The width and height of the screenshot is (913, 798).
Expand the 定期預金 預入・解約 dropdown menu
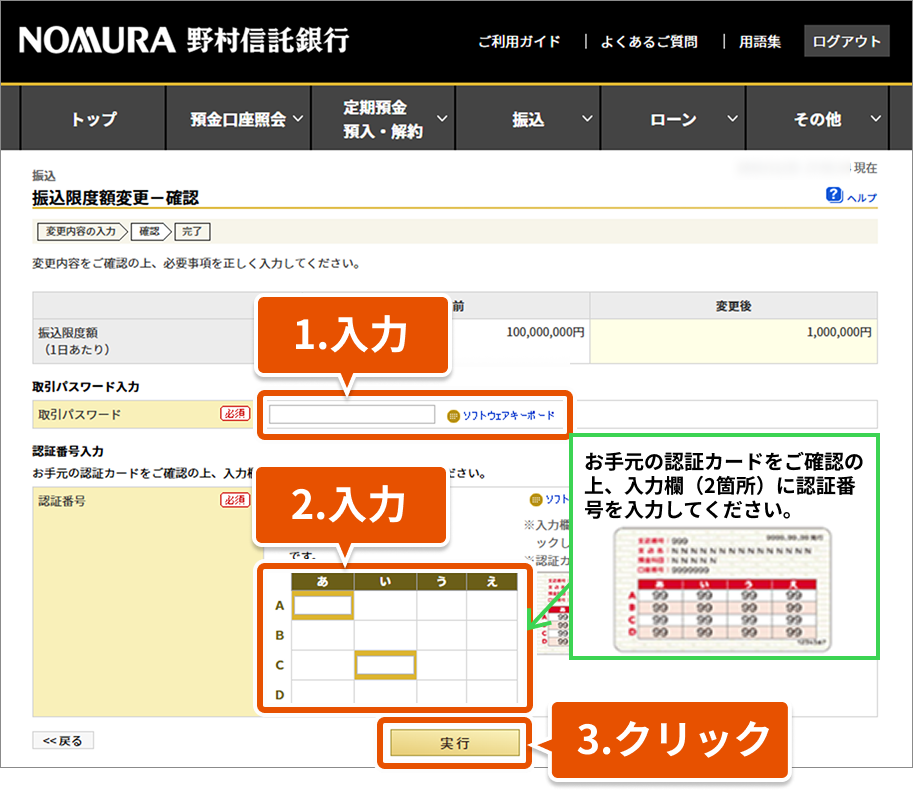point(383,119)
